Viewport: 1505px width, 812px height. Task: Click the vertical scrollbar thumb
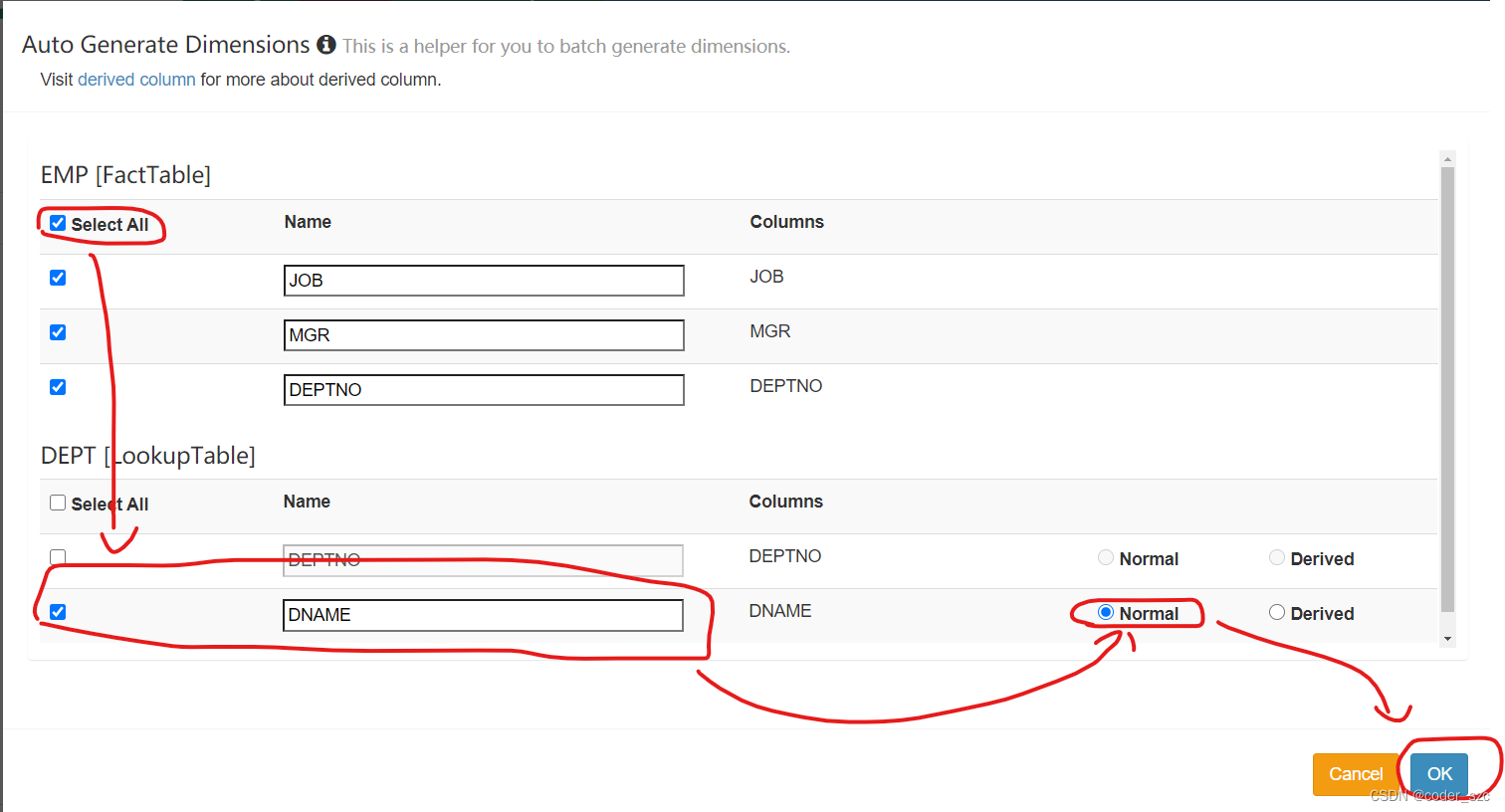[x=1448, y=389]
